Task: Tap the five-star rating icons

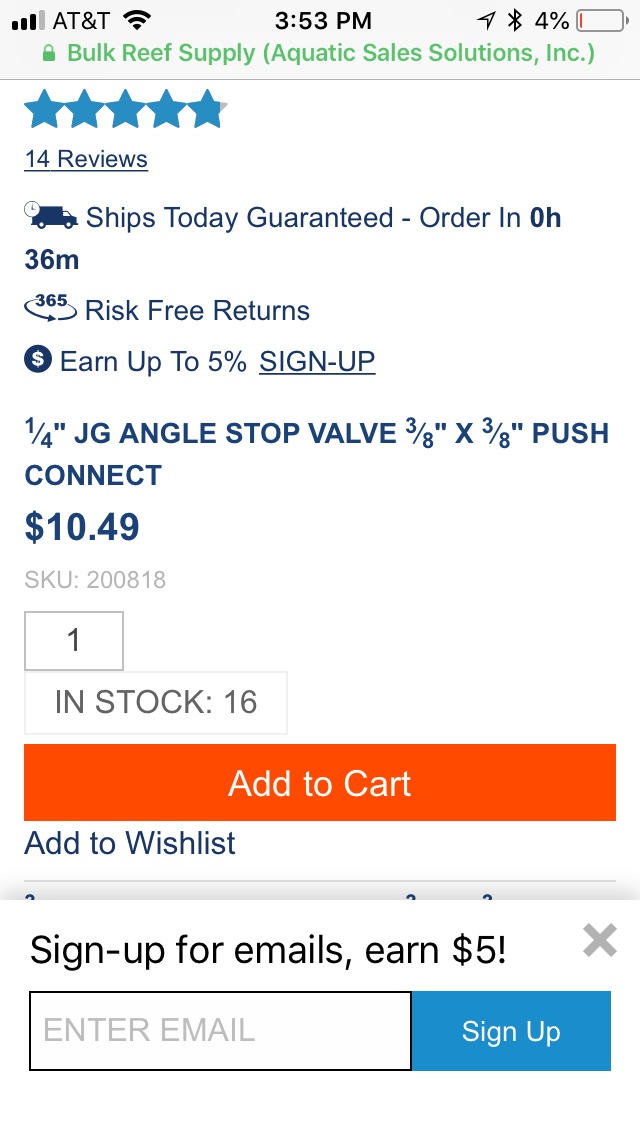Action: point(125,109)
